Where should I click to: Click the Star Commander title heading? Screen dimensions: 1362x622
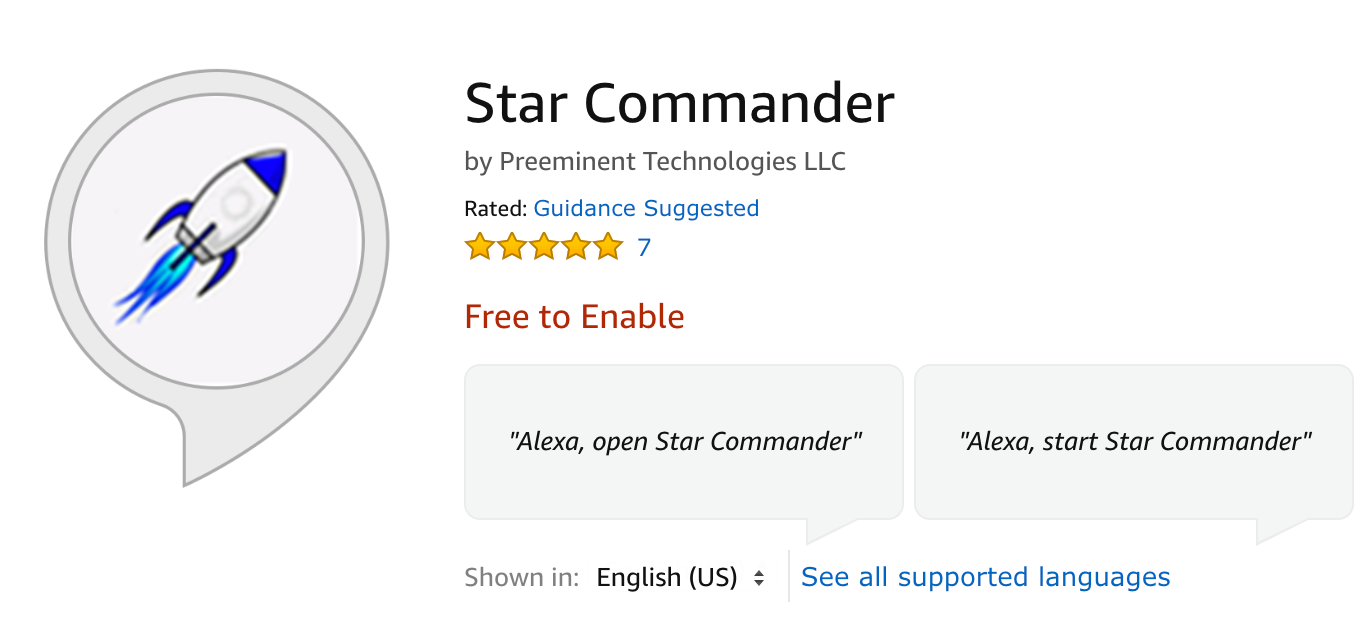coord(679,103)
